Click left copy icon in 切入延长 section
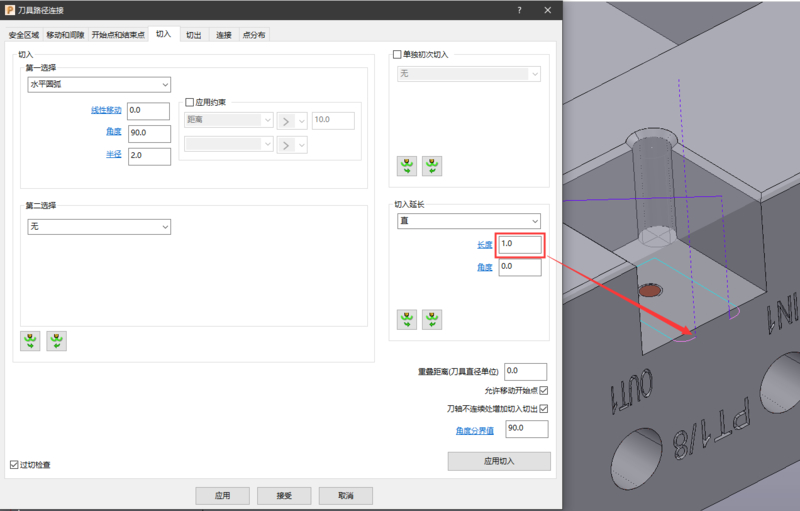The width and height of the screenshot is (800, 511). 407,319
